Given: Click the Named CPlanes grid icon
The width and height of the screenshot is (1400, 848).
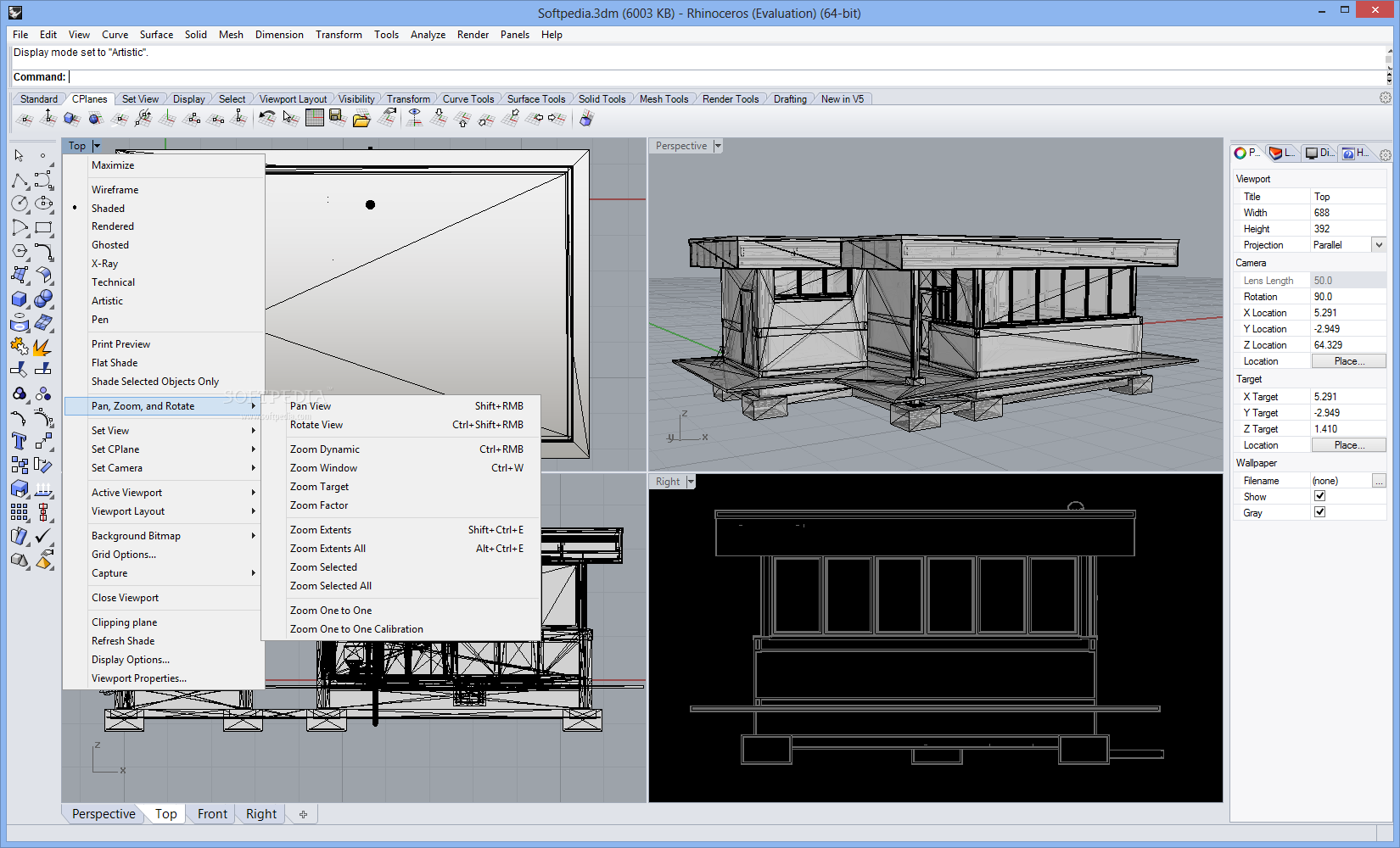Looking at the screenshot, I should [315, 118].
